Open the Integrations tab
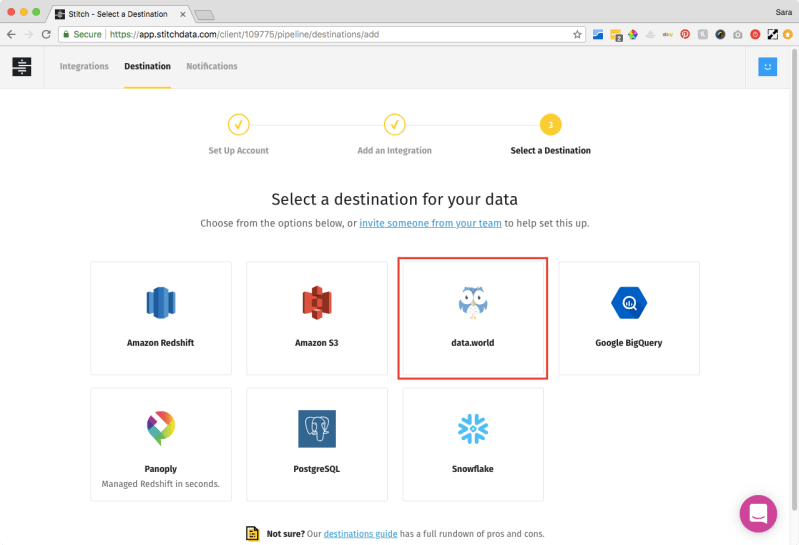The image size is (799, 545). point(84,66)
